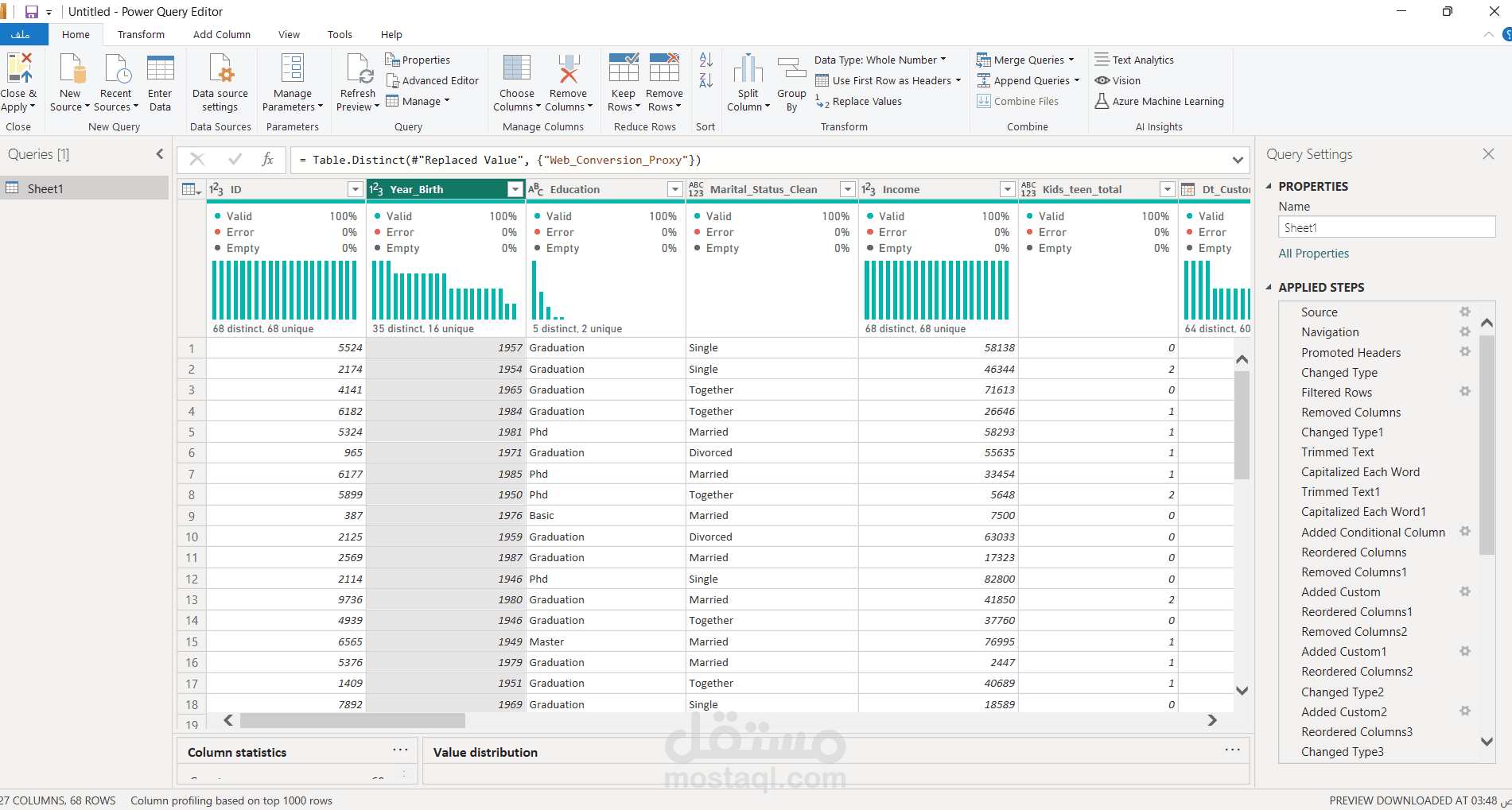This screenshot has width=1512, height=810.
Task: Switch to the View tab
Action: coord(289,34)
